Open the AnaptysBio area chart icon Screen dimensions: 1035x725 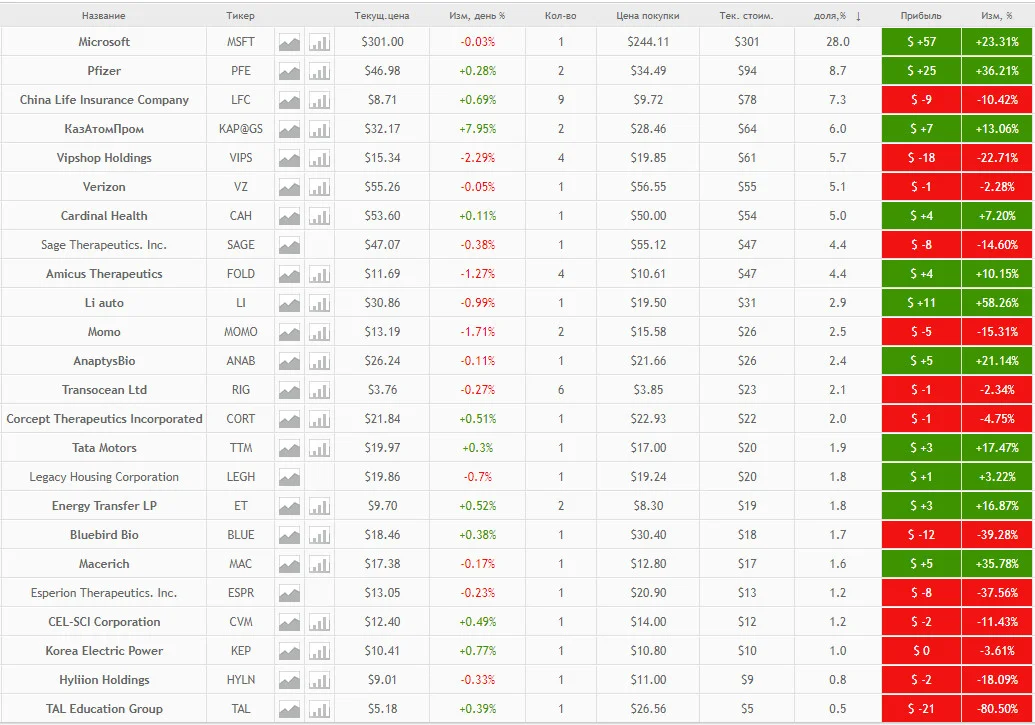click(289, 362)
